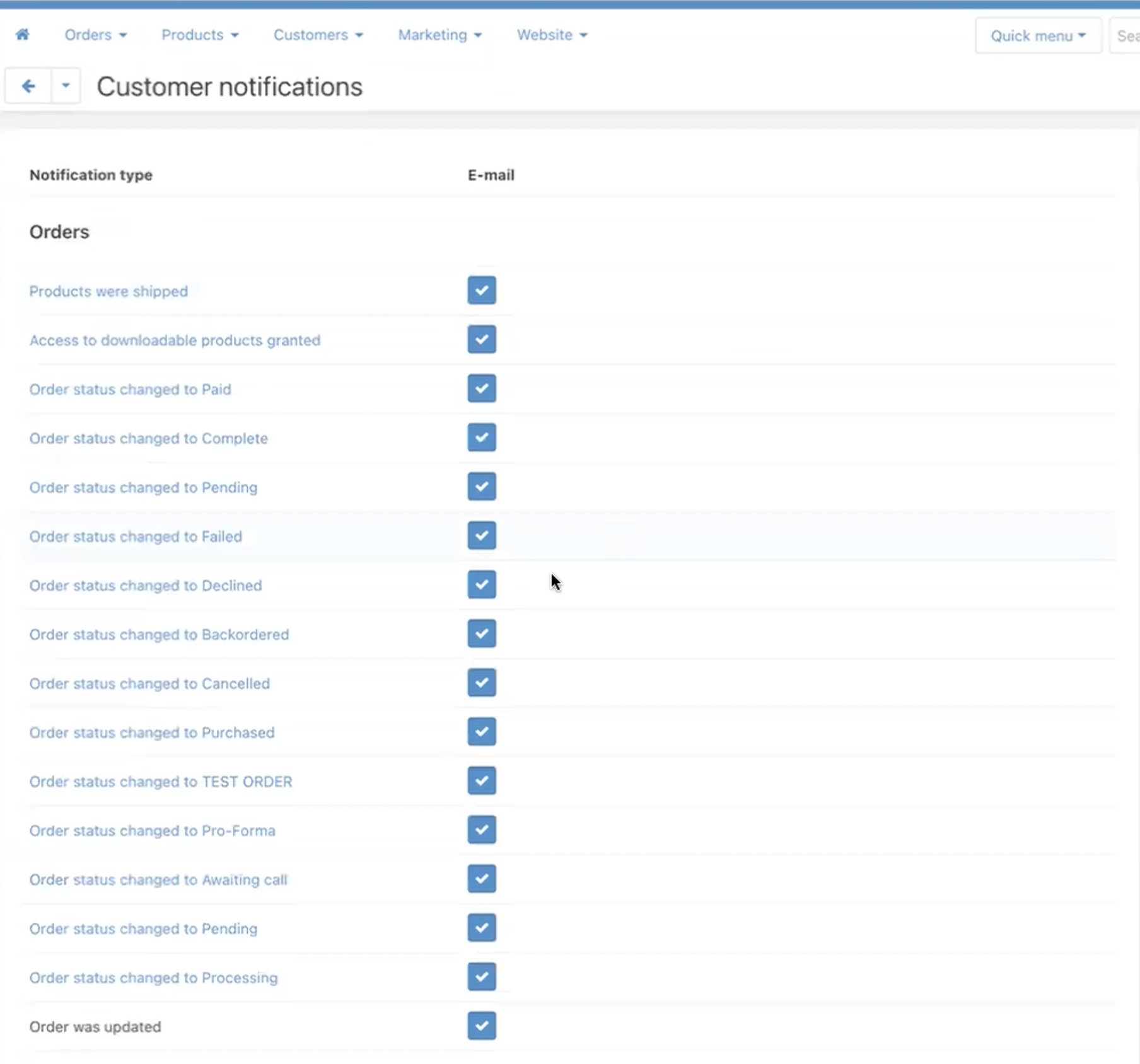The width and height of the screenshot is (1140, 1064).
Task: Click the Orders section heading
Action: (x=59, y=232)
